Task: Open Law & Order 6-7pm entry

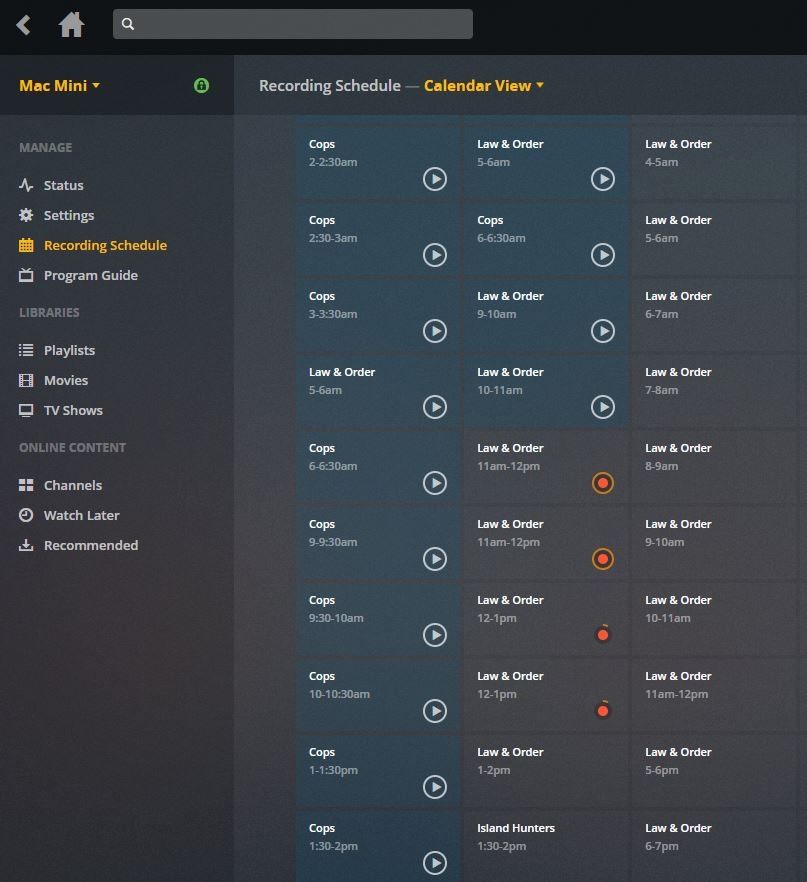Action: [714, 845]
